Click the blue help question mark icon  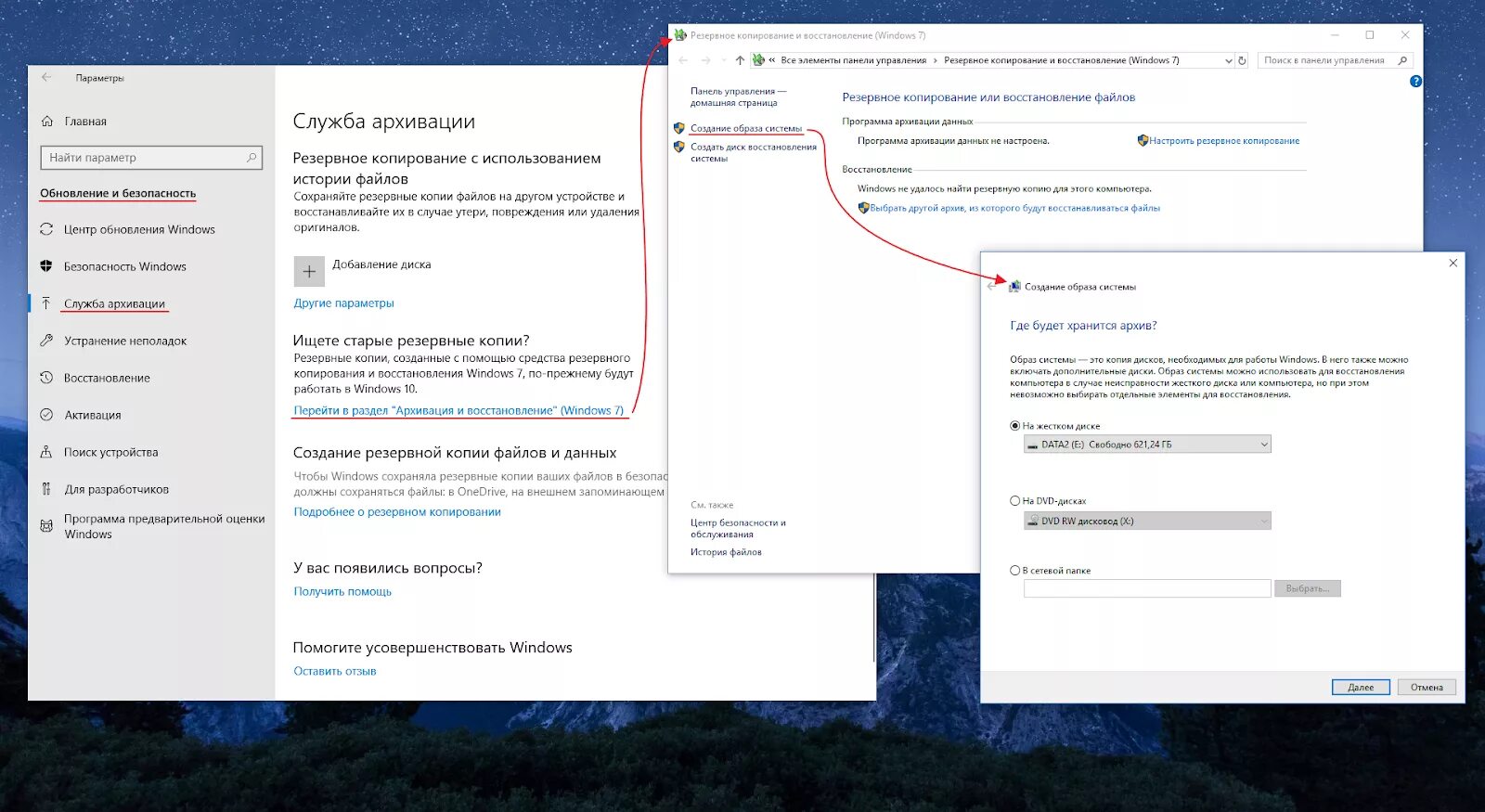pos(1415,82)
